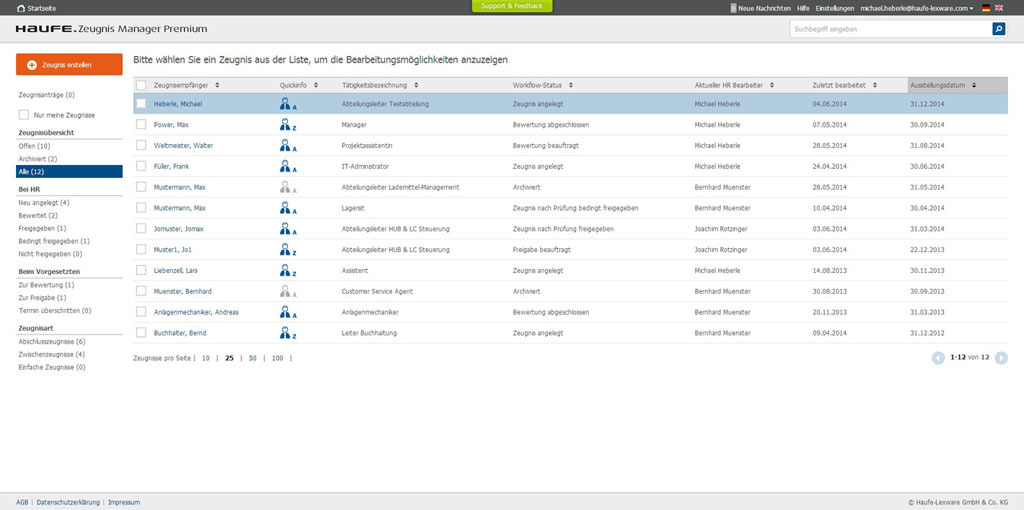Screen dimensions: 1024x510
Task: Toggle the select-all header checkbox
Action: [x=141, y=85]
